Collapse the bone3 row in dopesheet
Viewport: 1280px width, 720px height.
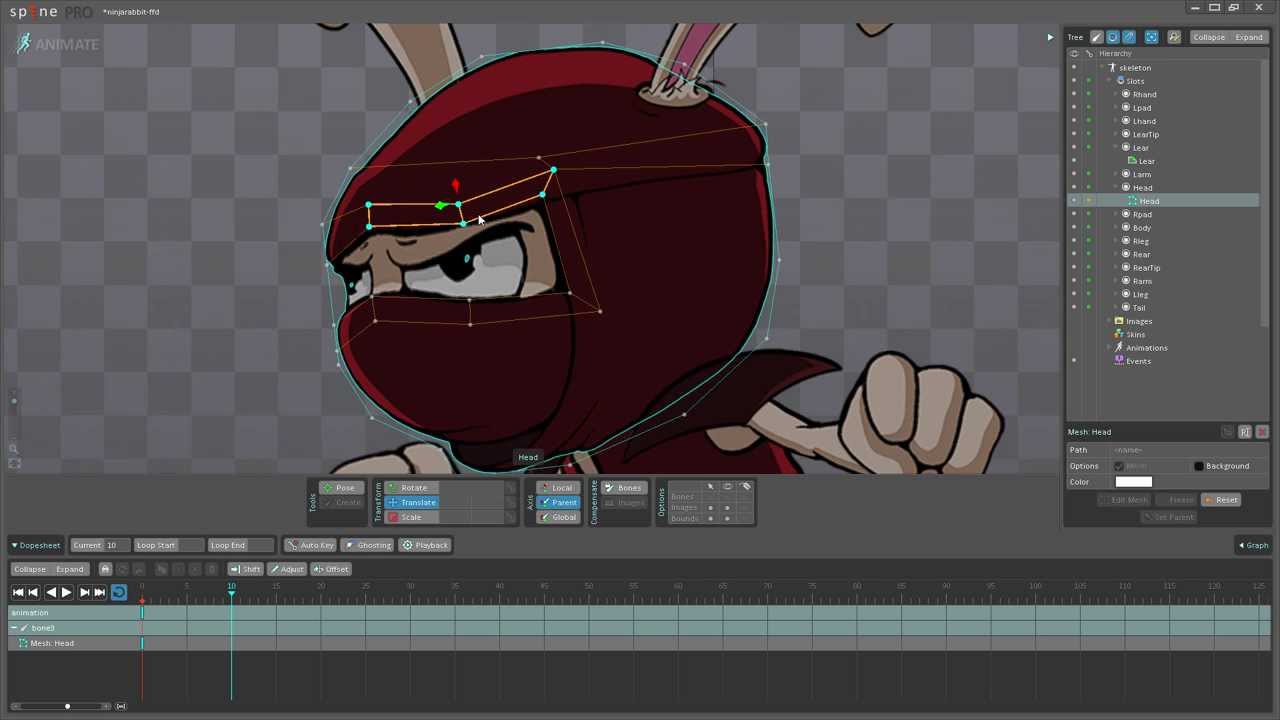point(14,628)
